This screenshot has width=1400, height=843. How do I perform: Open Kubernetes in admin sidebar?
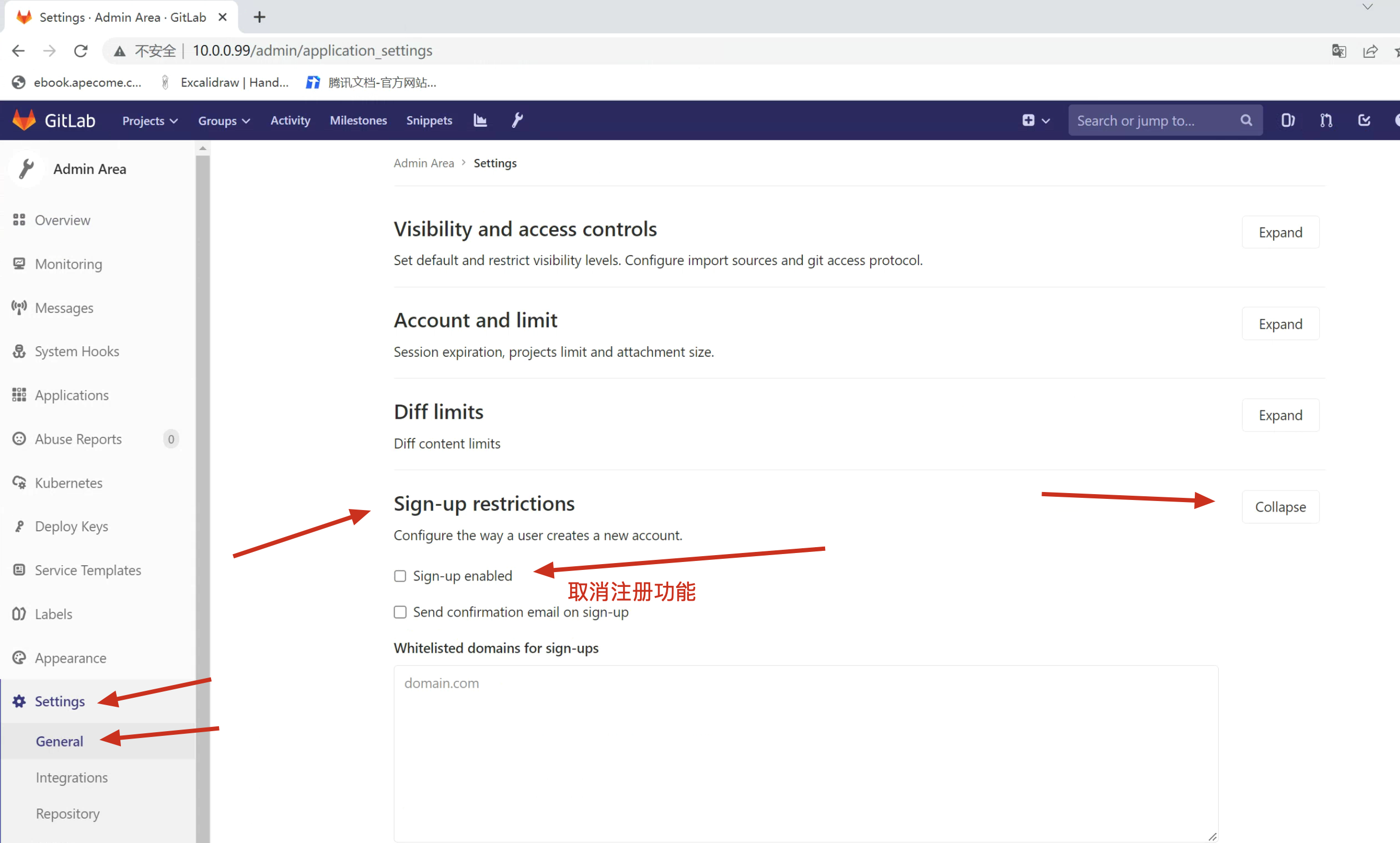(x=69, y=483)
